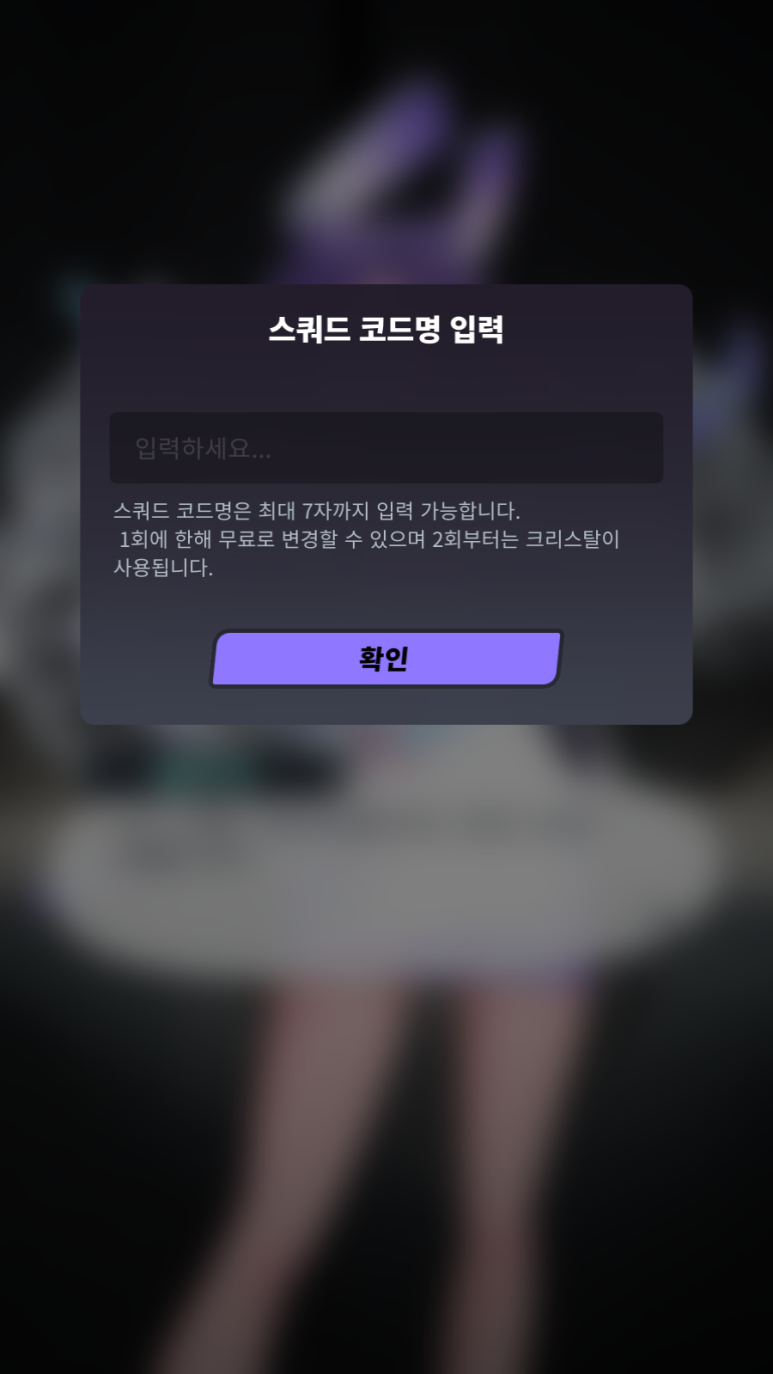
Task: Dismiss dialog by tapping blurred area above
Action: point(386,140)
